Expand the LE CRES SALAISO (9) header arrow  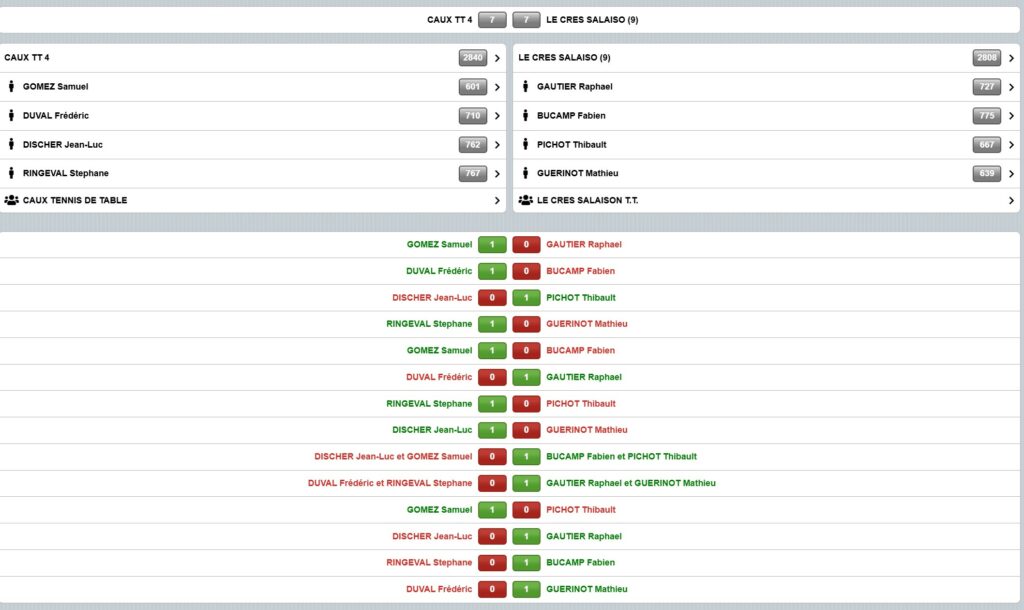(1011, 58)
